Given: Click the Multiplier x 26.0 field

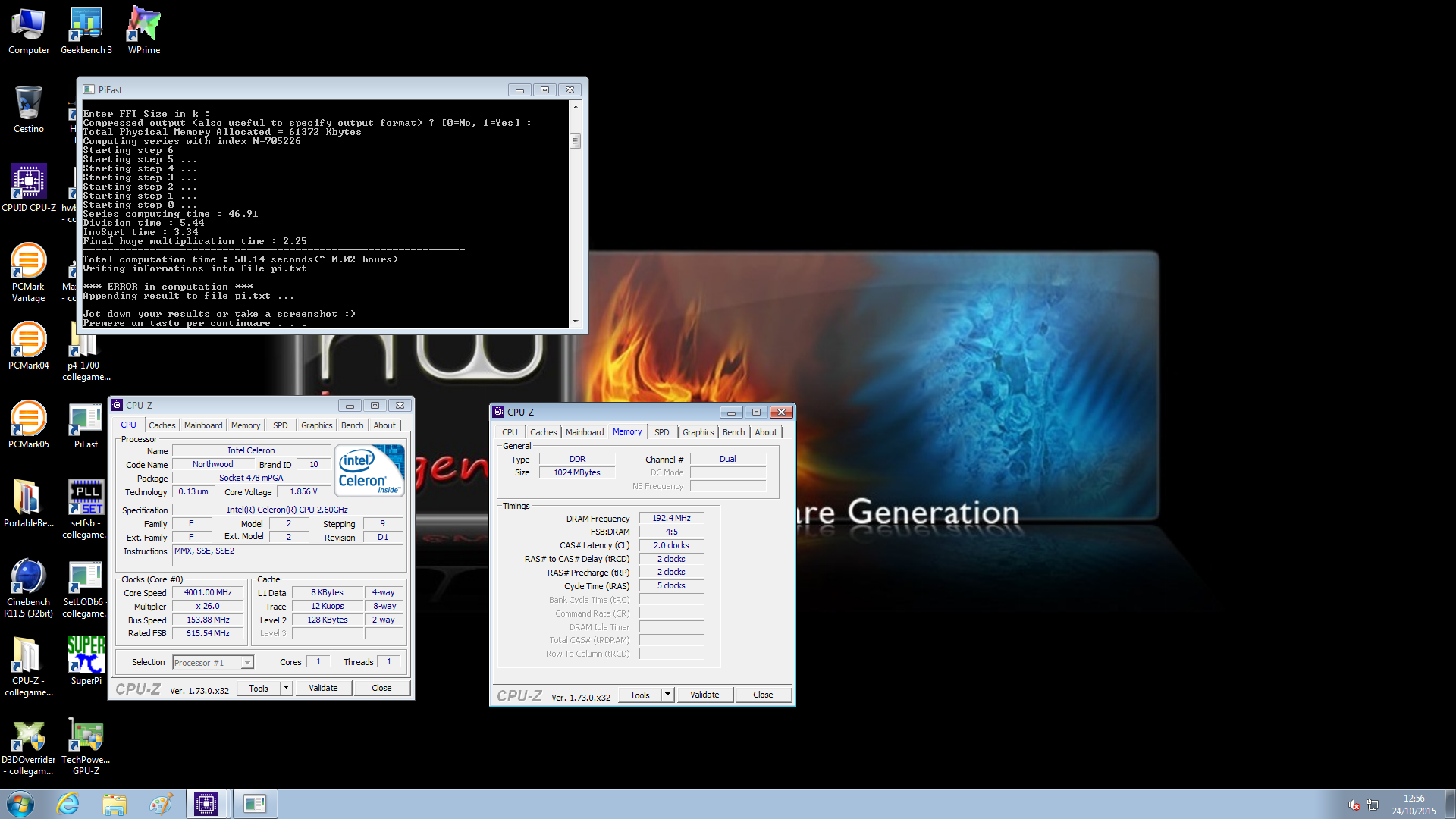Looking at the screenshot, I should [208, 607].
